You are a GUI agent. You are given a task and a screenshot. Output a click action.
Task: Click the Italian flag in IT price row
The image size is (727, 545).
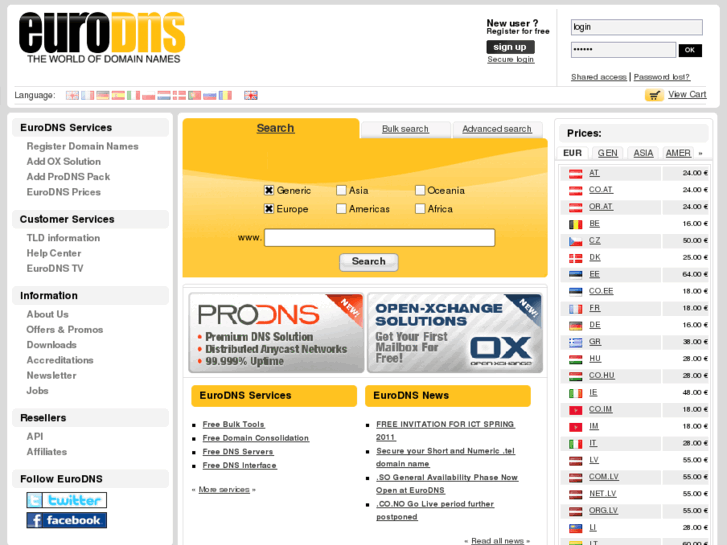575,444
